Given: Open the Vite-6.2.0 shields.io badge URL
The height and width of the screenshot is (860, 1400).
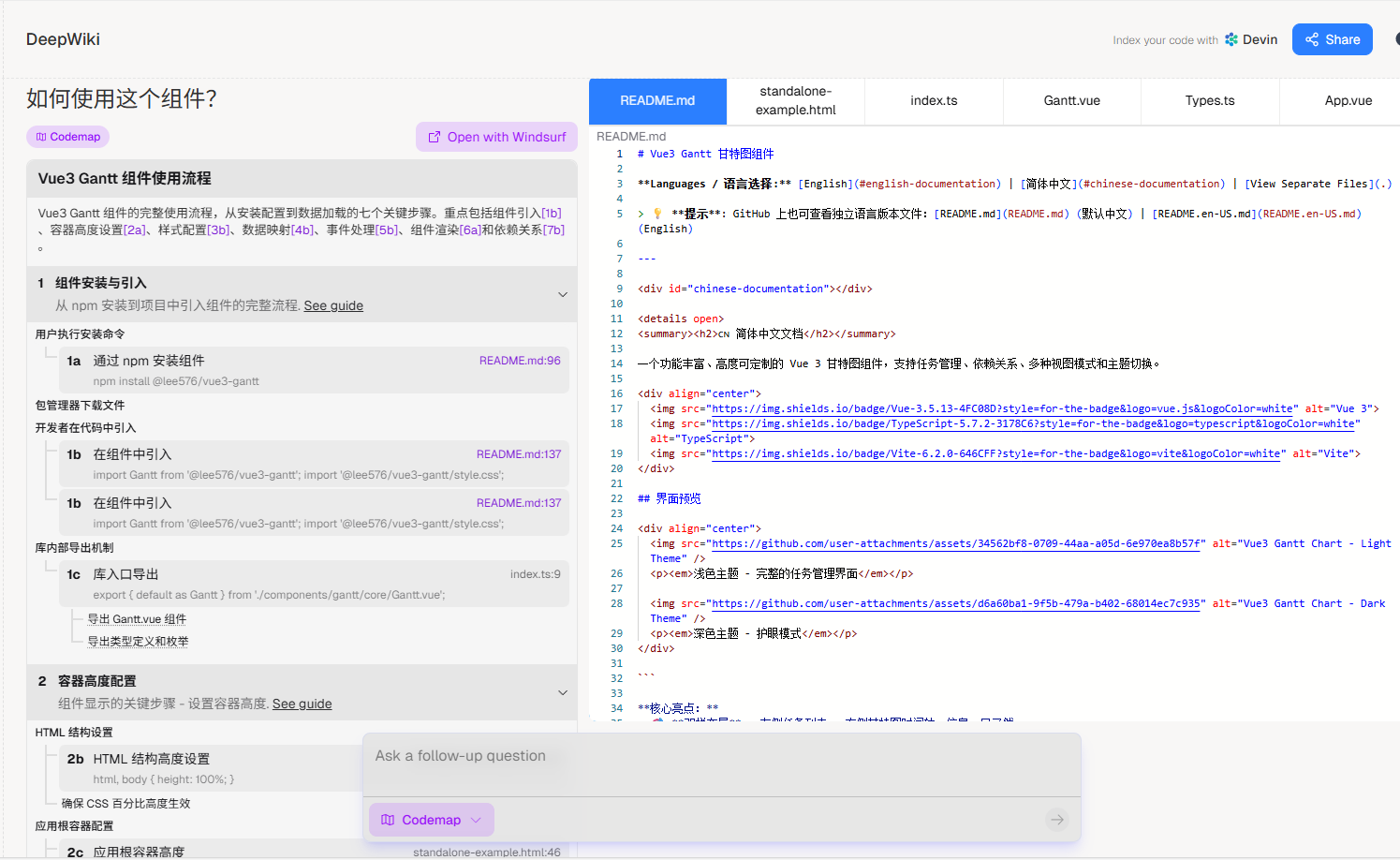Looking at the screenshot, I should (995, 453).
